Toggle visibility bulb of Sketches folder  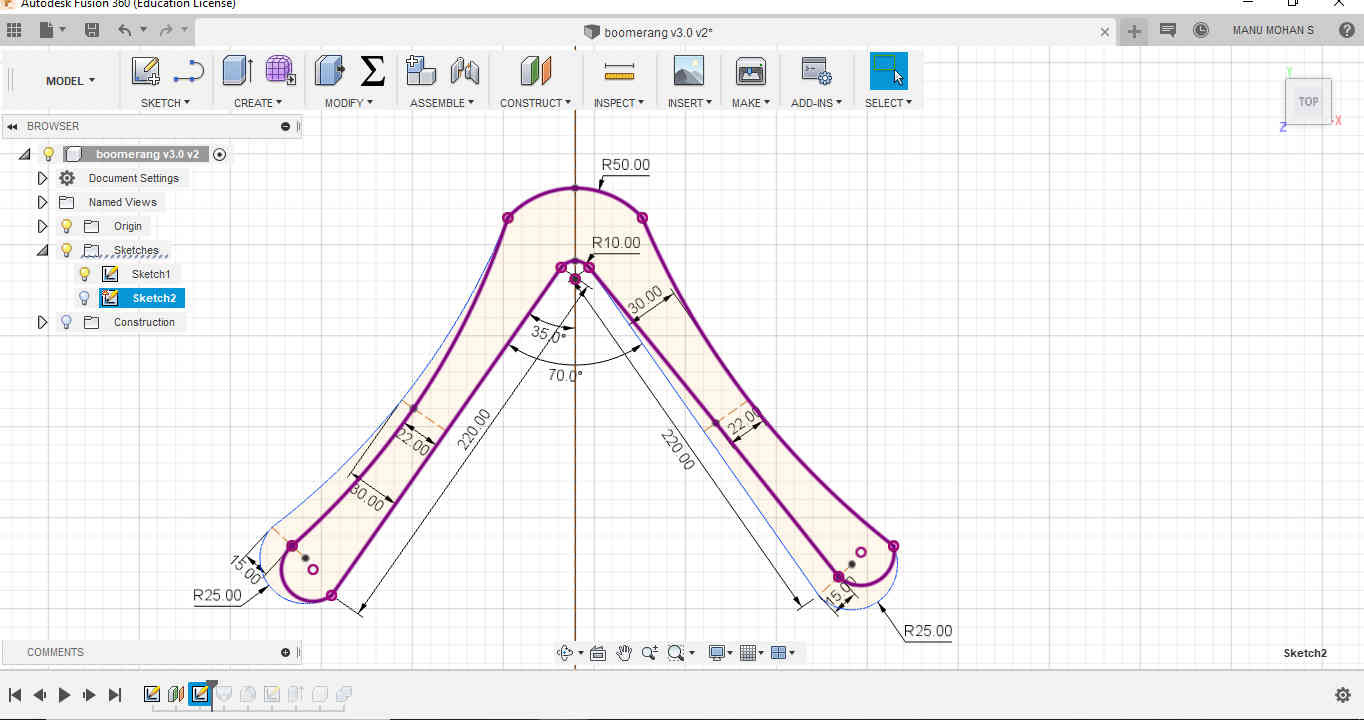point(66,250)
